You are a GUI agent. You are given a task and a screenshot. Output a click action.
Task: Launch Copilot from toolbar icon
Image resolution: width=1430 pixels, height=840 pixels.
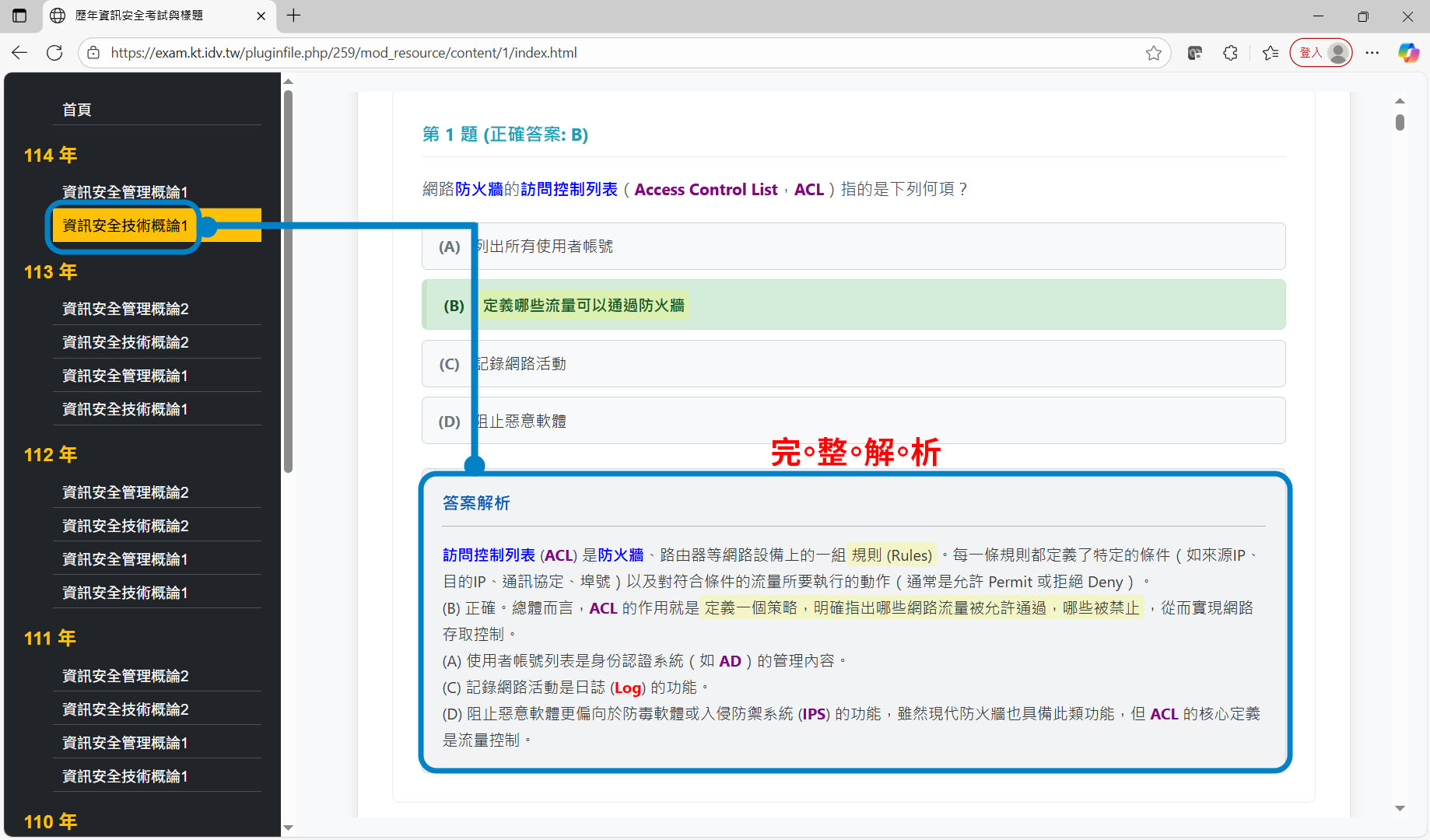click(1408, 53)
